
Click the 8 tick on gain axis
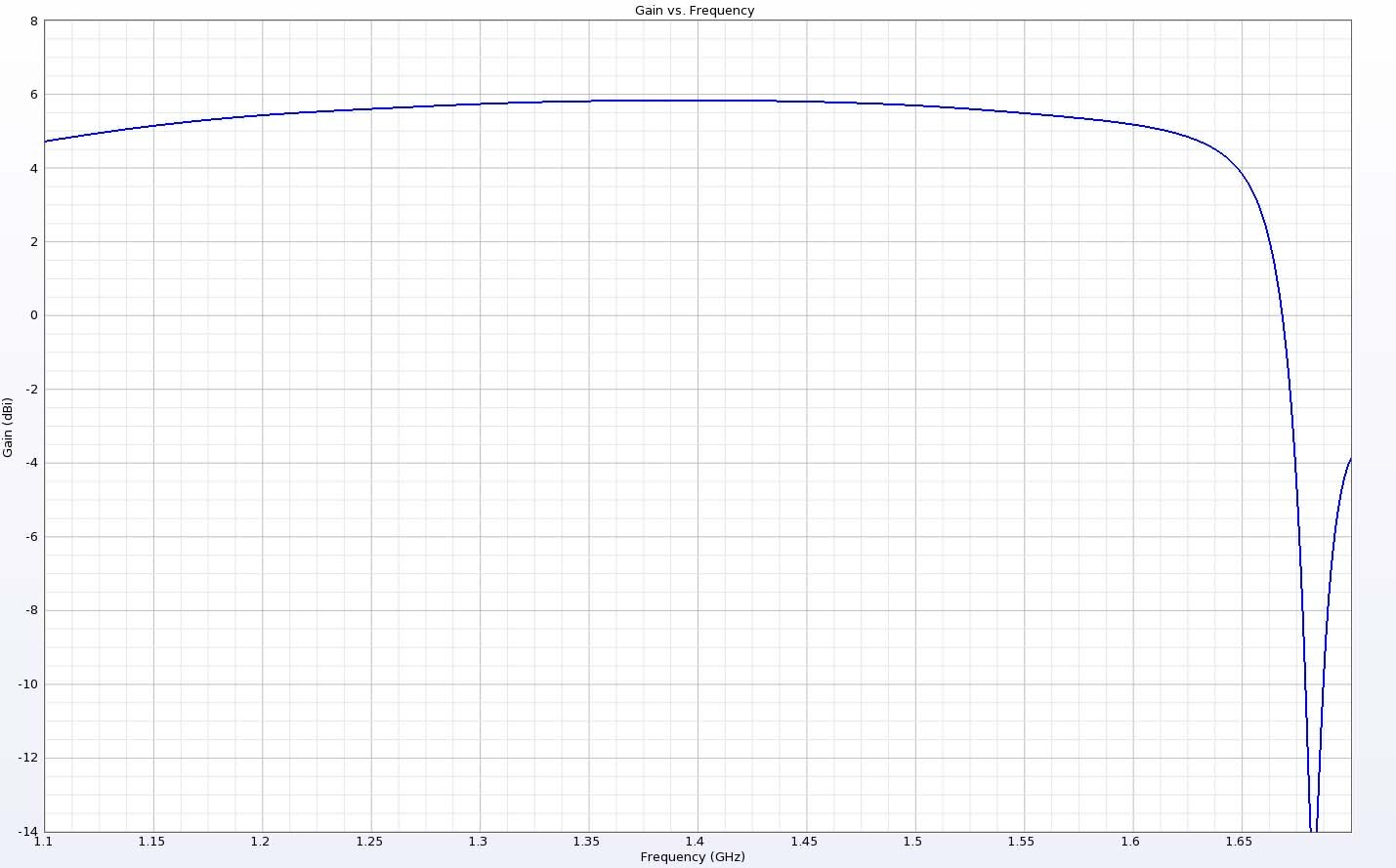34,21
